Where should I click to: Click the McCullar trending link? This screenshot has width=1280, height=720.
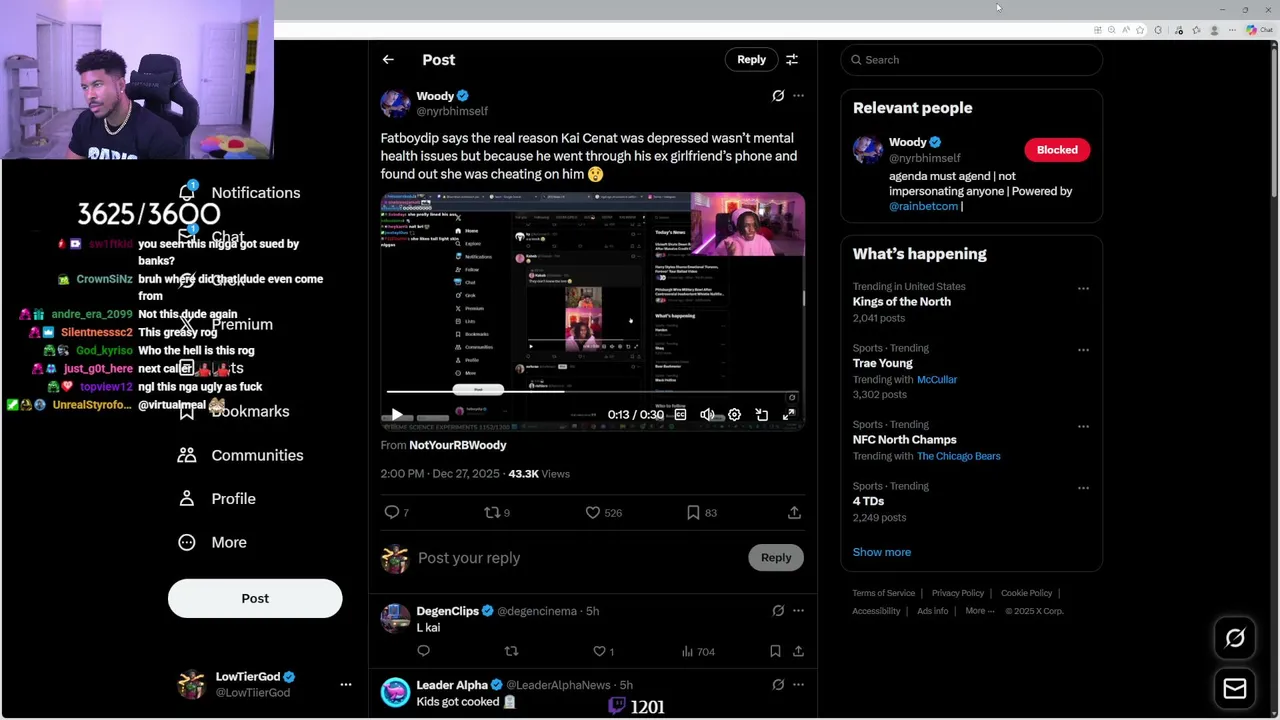coord(937,380)
